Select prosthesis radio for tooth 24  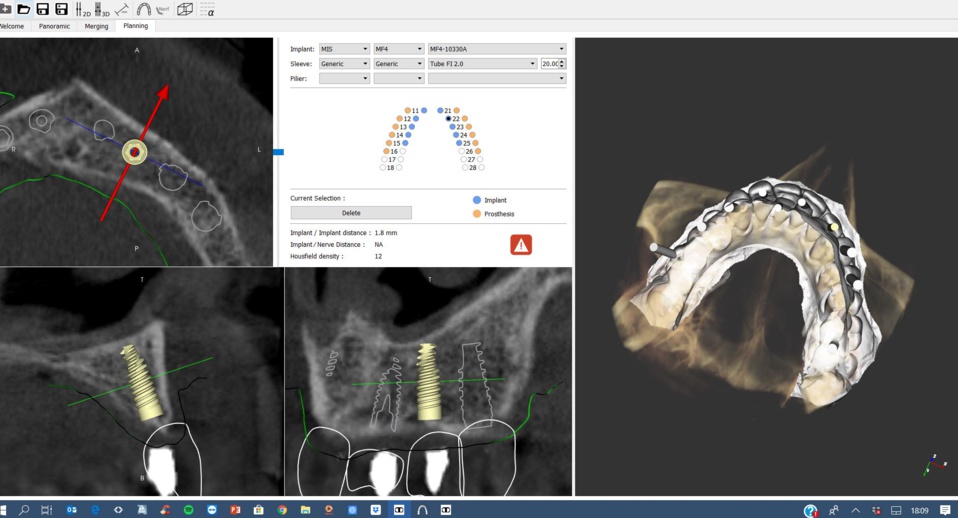(x=472, y=135)
